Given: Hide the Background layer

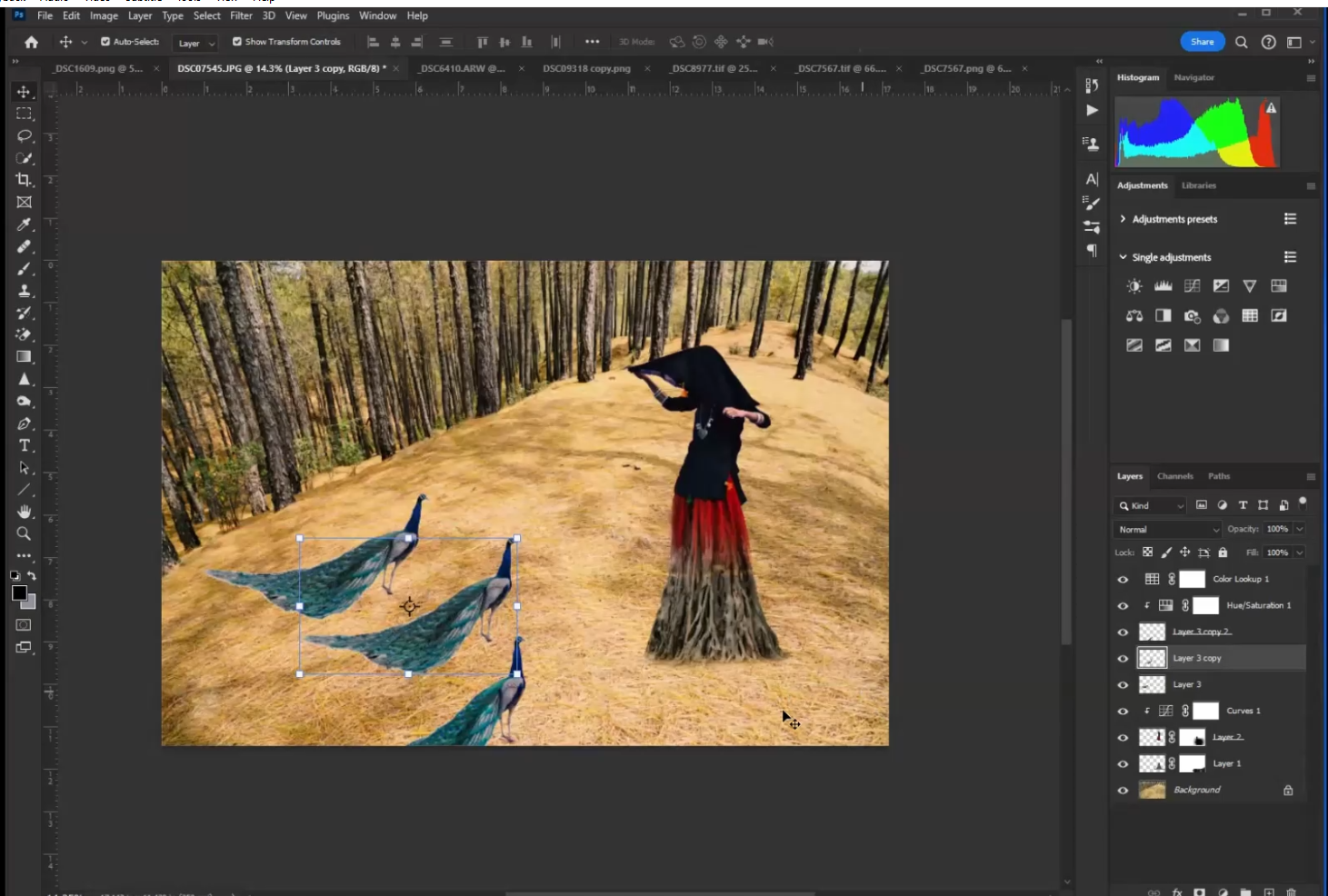Looking at the screenshot, I should pos(1123,791).
